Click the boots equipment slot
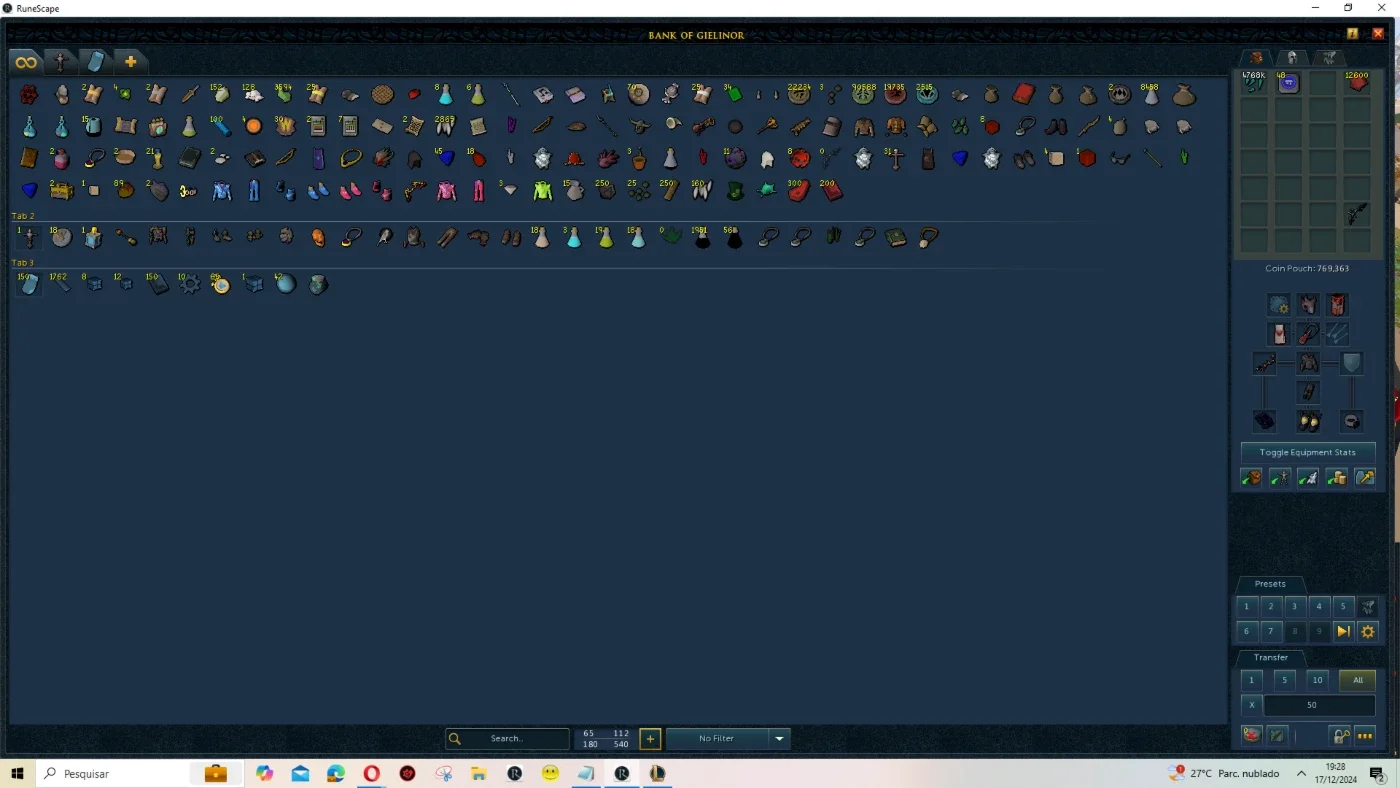Image resolution: width=1400 pixels, height=788 pixels. click(x=1308, y=421)
